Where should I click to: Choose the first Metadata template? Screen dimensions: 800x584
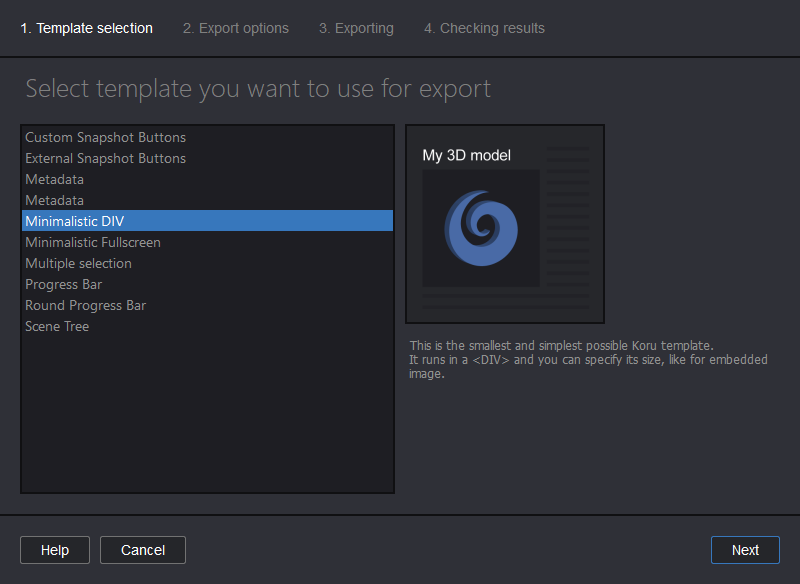54,179
